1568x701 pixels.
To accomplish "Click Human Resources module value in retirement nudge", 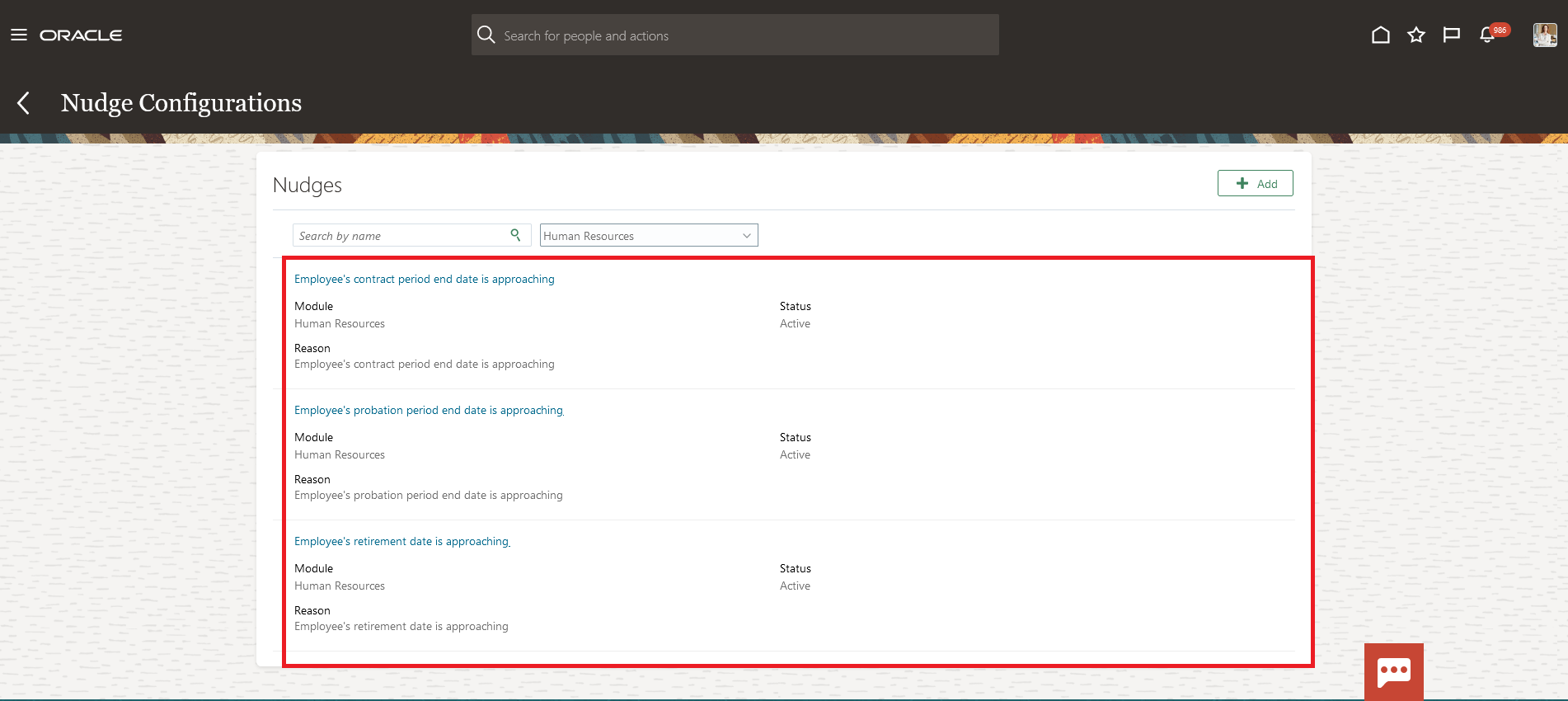I will [x=340, y=586].
